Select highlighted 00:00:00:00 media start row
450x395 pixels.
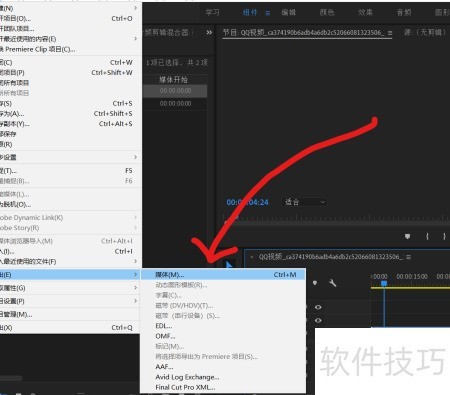(175, 91)
